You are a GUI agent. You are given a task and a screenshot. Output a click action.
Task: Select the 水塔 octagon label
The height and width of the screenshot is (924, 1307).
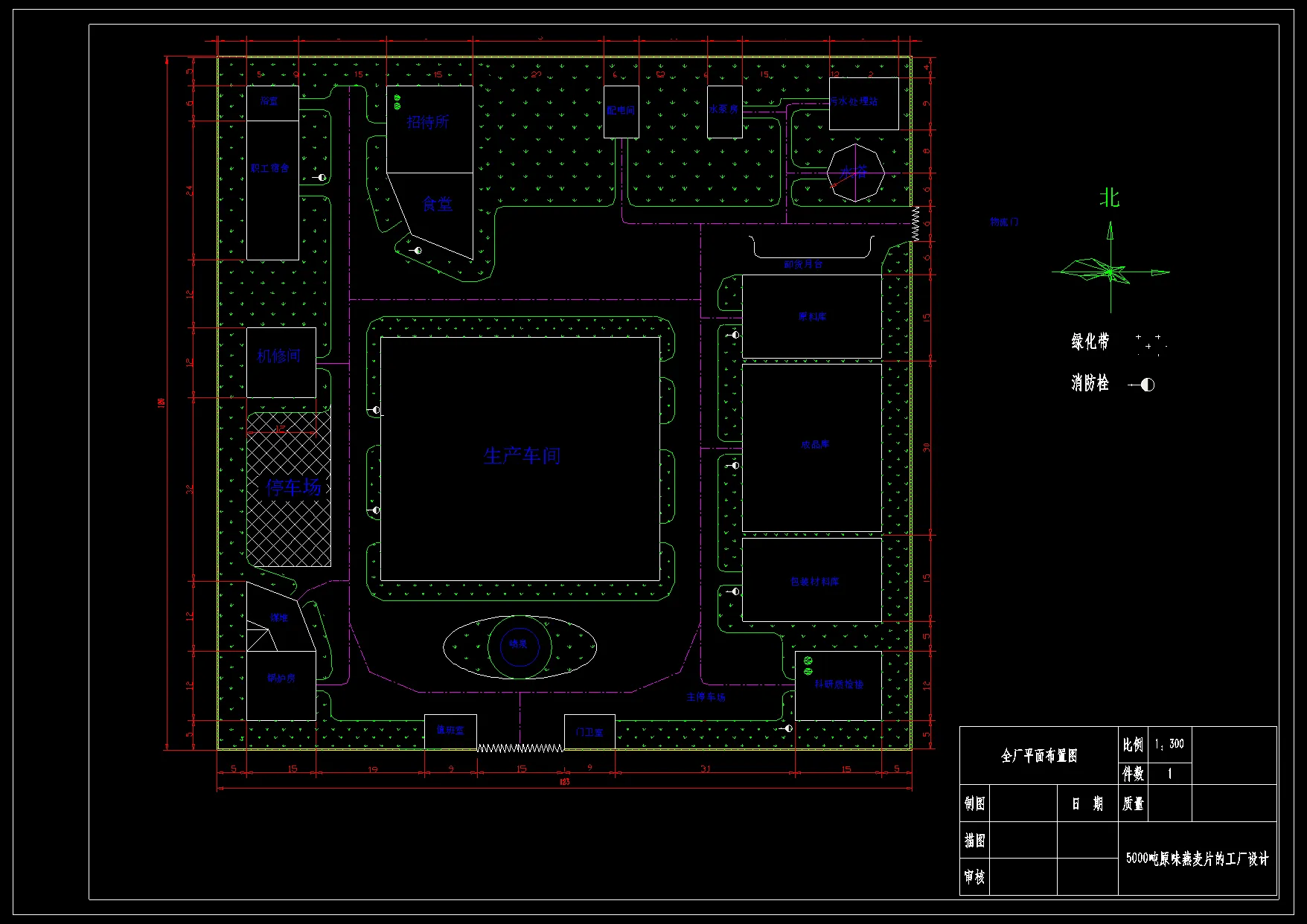pos(854,172)
